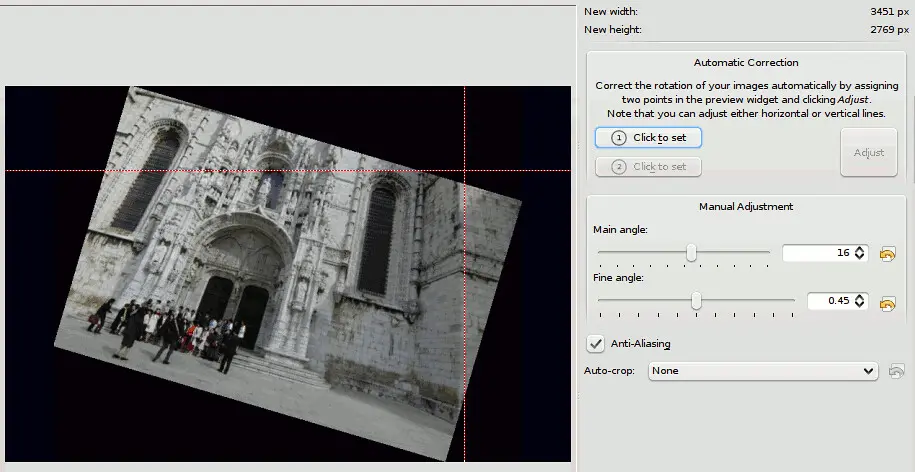Viewport: 915px width, 472px height.
Task: Click the crowd of people in preview
Action: click(170, 330)
